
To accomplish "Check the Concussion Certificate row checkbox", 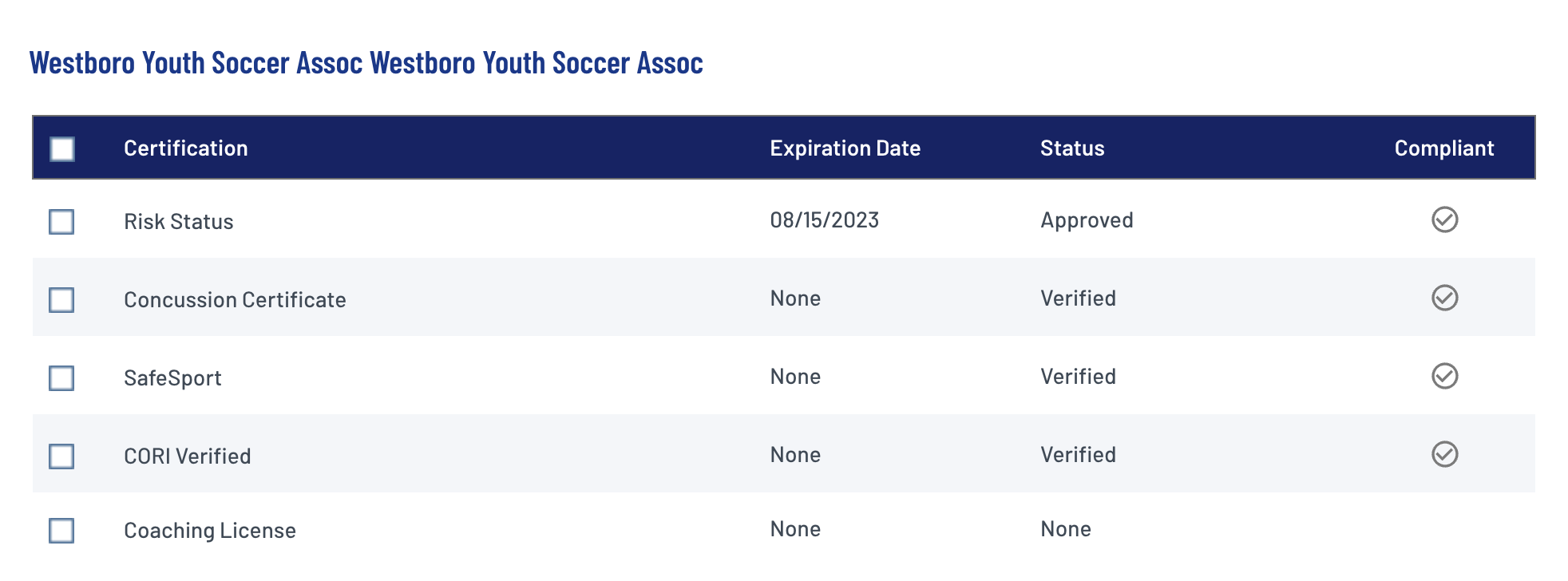I will tap(61, 300).
